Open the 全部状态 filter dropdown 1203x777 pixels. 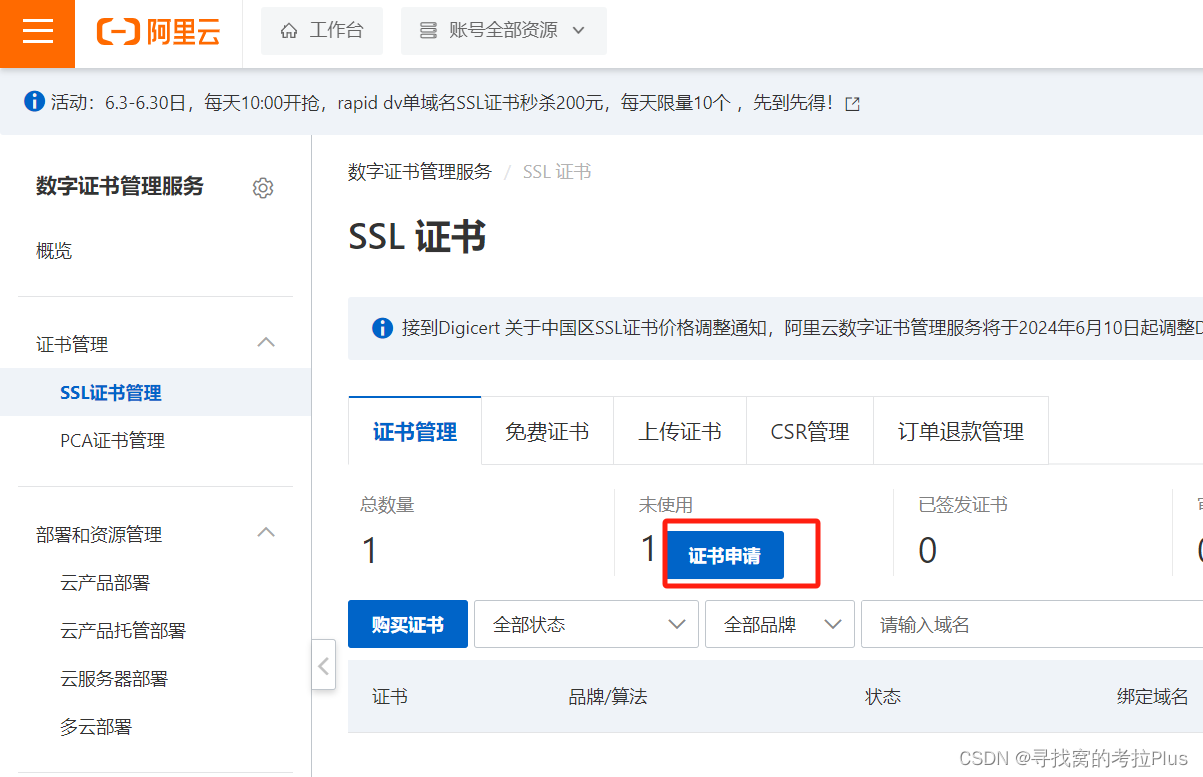(586, 625)
